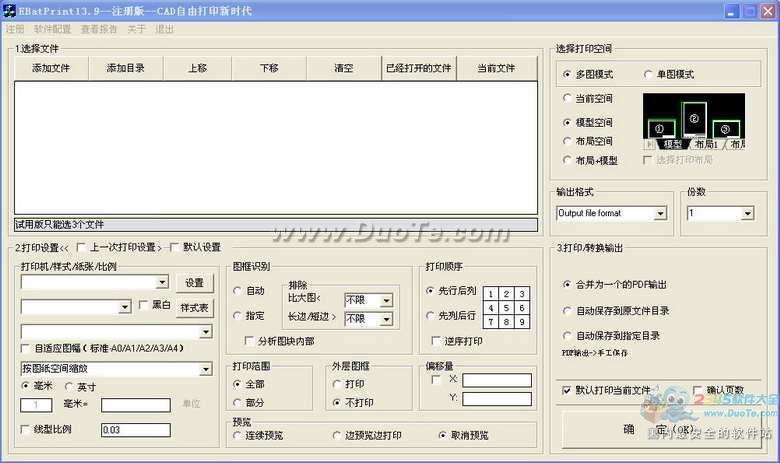This screenshot has width=780, height=463.
Task: Toggle the 逆序打印 checkbox
Action: [436, 341]
